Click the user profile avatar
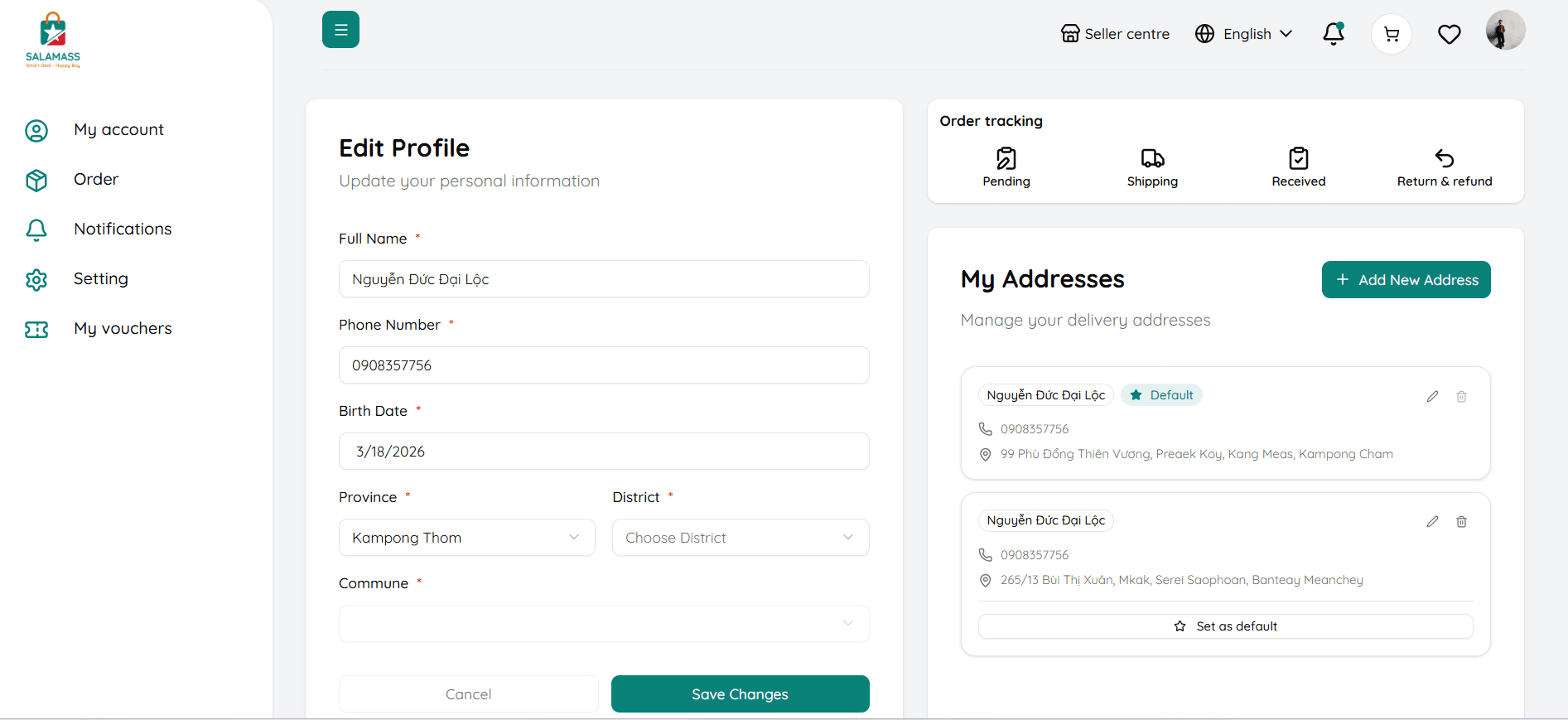Viewport: 1568px width, 720px height. pyautogui.click(x=1505, y=31)
